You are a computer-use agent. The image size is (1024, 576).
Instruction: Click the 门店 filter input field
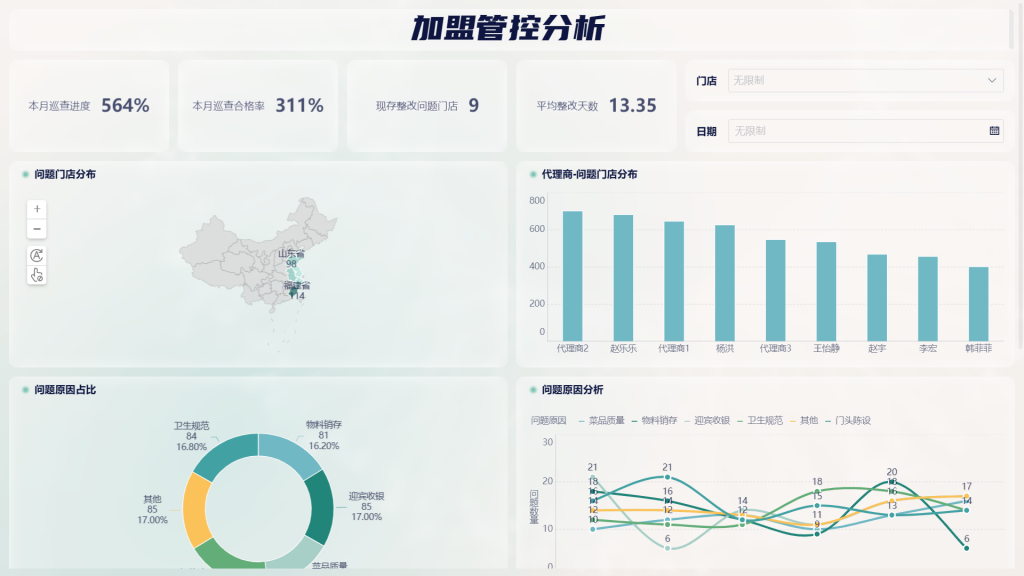click(855, 80)
